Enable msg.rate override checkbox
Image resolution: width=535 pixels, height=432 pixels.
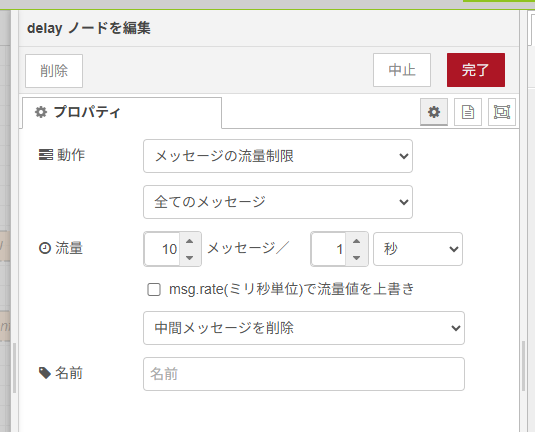coord(154,289)
